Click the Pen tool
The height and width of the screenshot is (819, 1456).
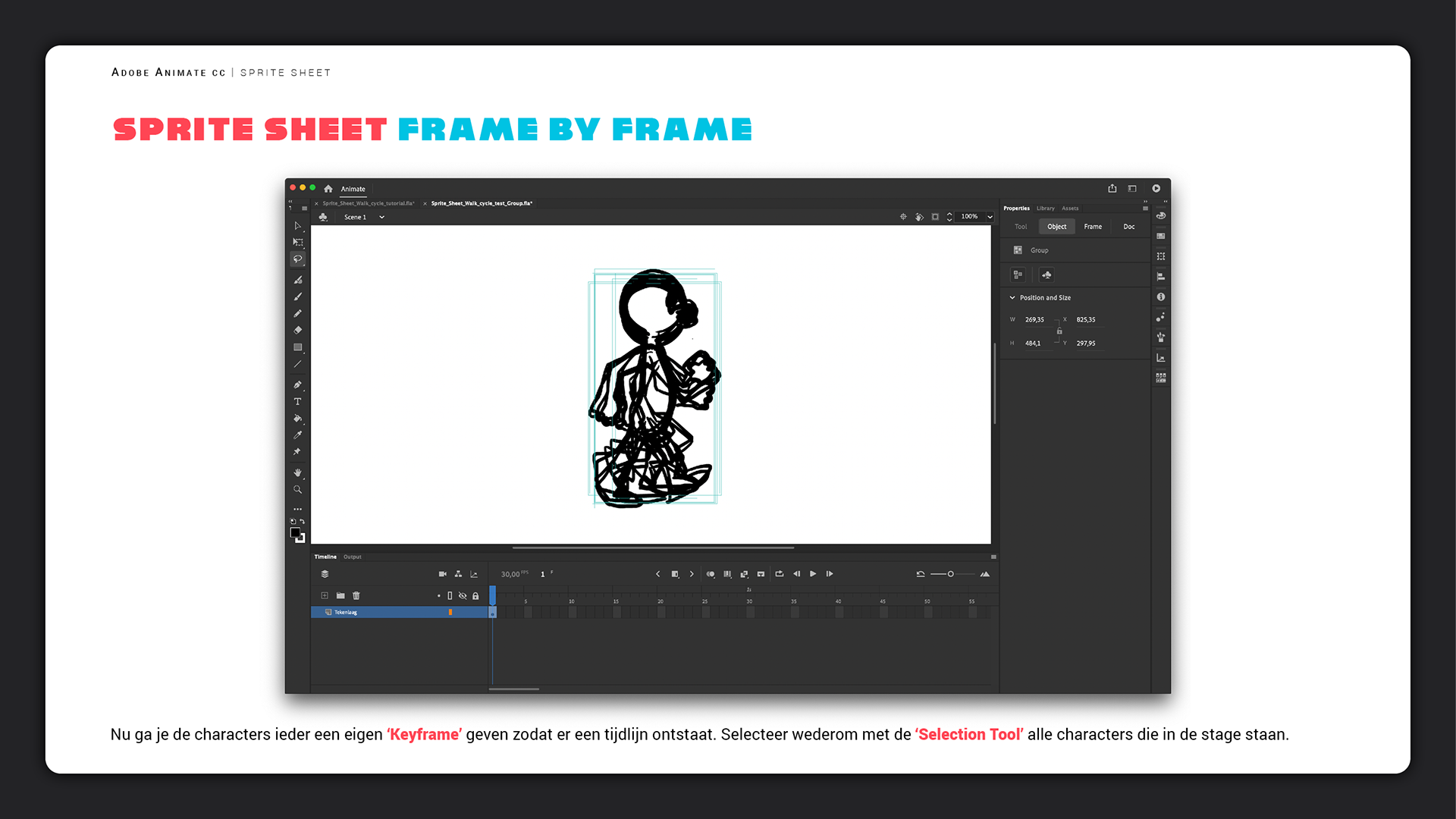tap(298, 385)
